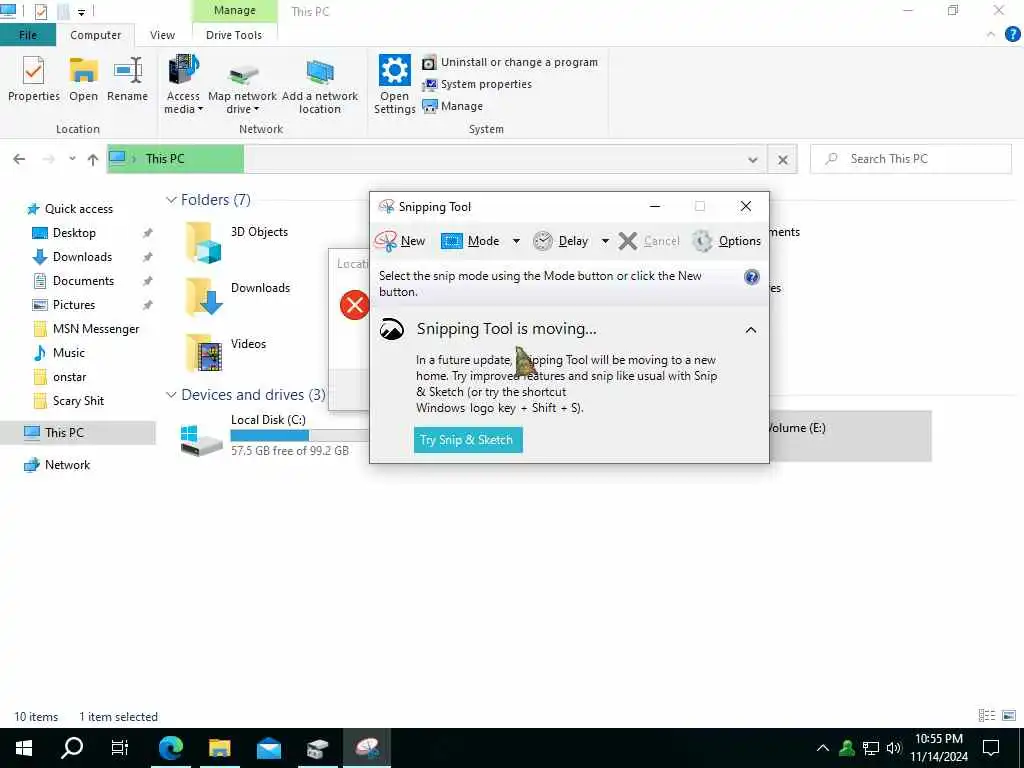The width and height of the screenshot is (1024, 768).
Task: Open the quick access toolbar dropdown
Action: 82,12
